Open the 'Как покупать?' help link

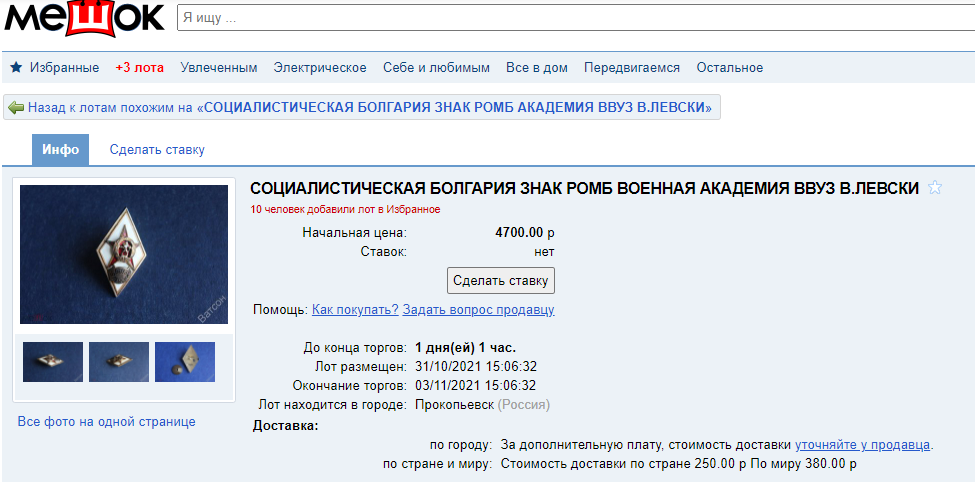pyautogui.click(x=355, y=309)
